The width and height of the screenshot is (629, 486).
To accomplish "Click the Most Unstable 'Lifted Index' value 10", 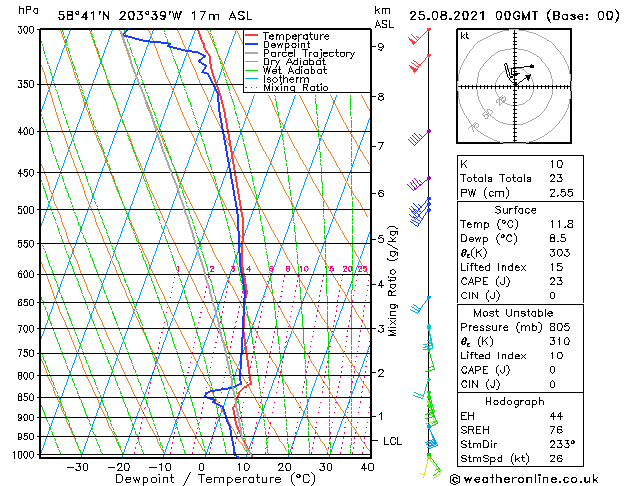I will (556, 356).
